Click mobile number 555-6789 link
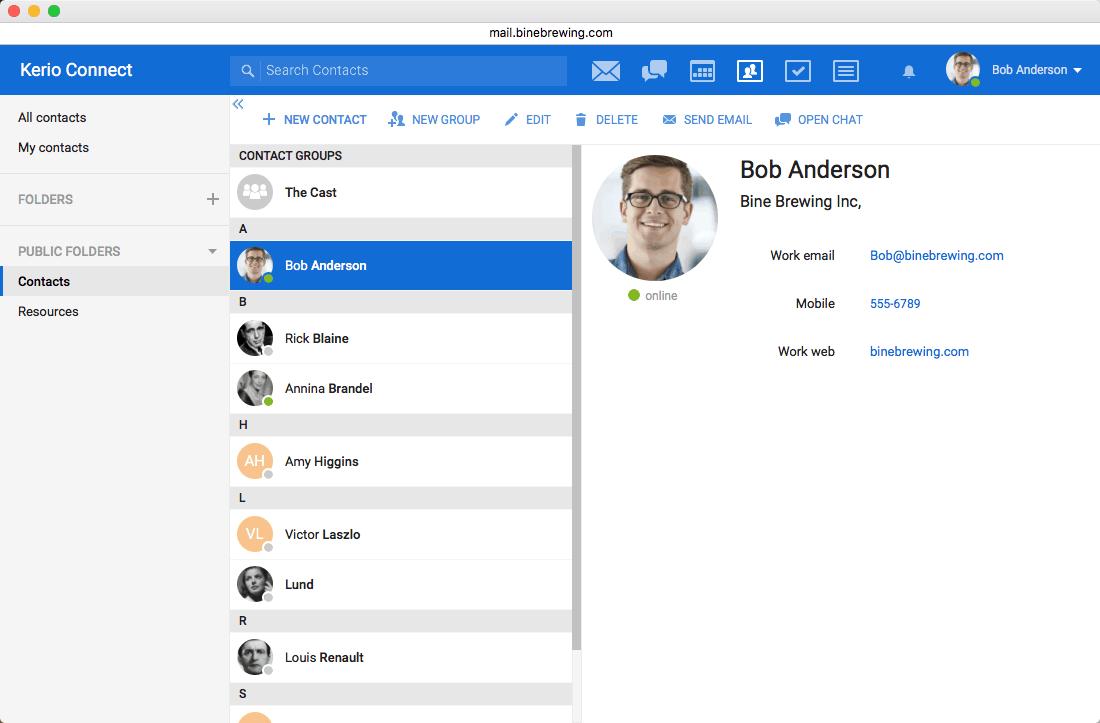Screen dimensions: 1100x723 tap(895, 304)
